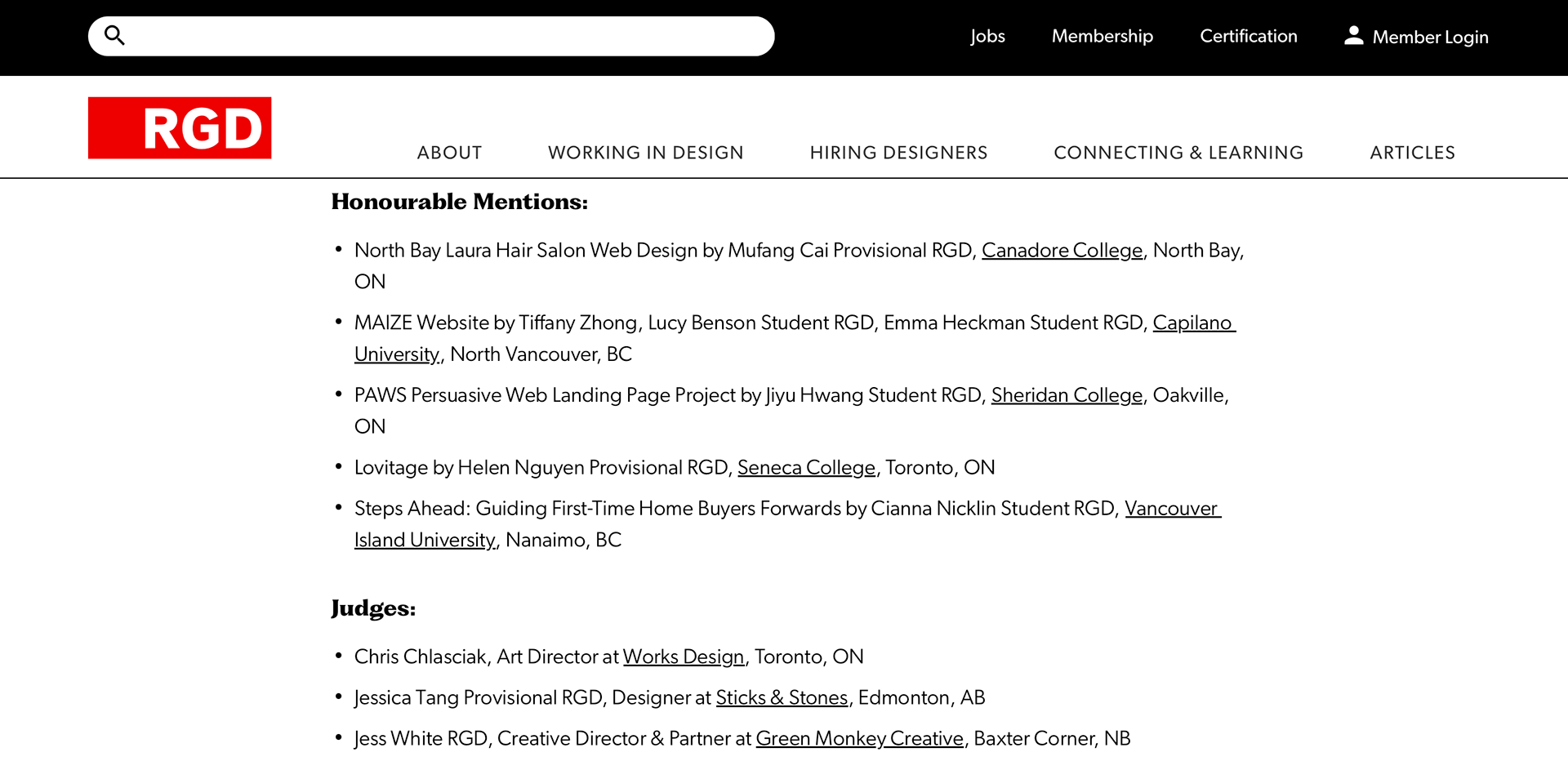Open the RGD logo home link
This screenshot has height=779, width=1568.
180,127
